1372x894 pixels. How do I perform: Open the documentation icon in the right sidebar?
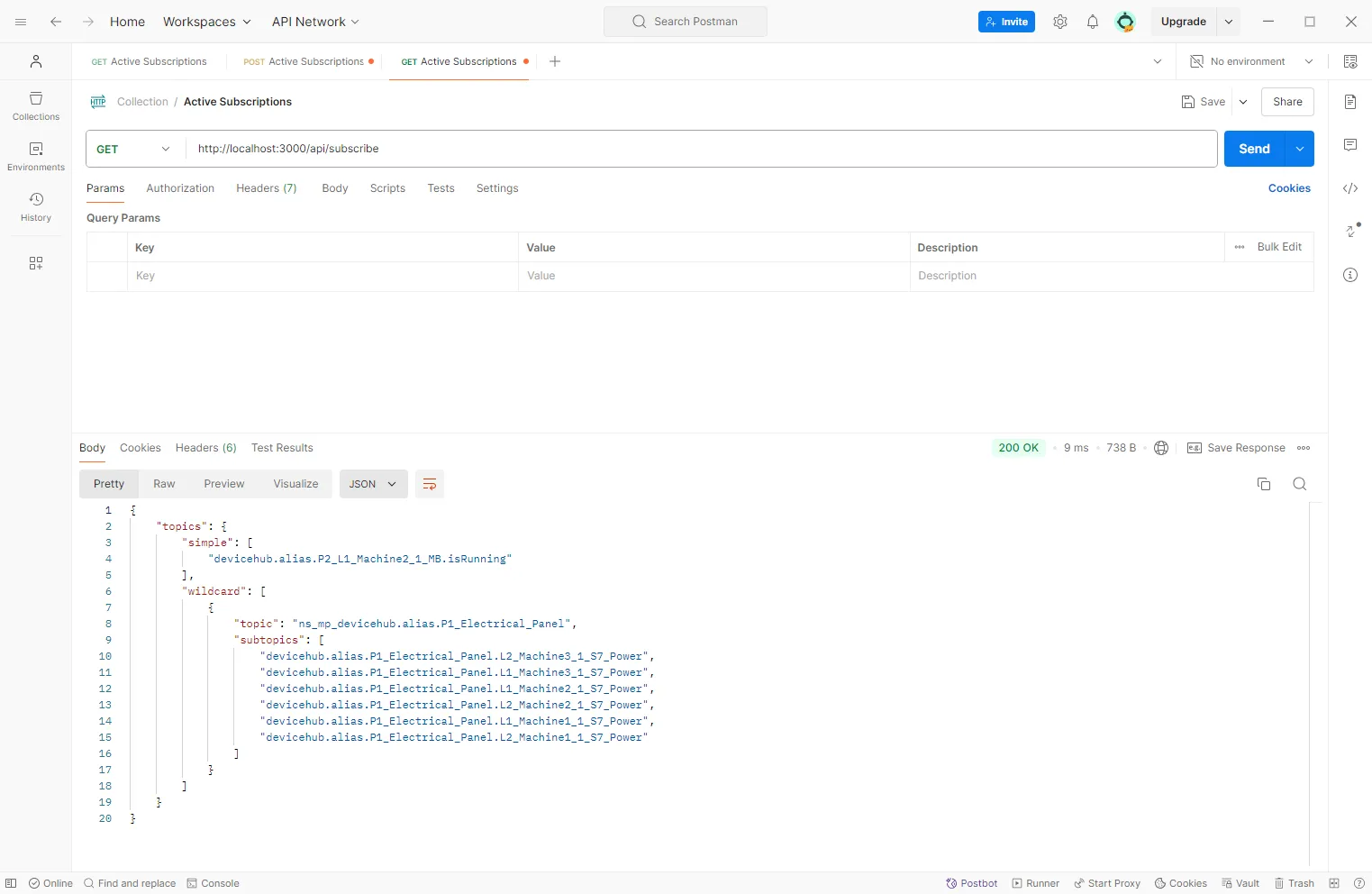pyautogui.click(x=1350, y=102)
